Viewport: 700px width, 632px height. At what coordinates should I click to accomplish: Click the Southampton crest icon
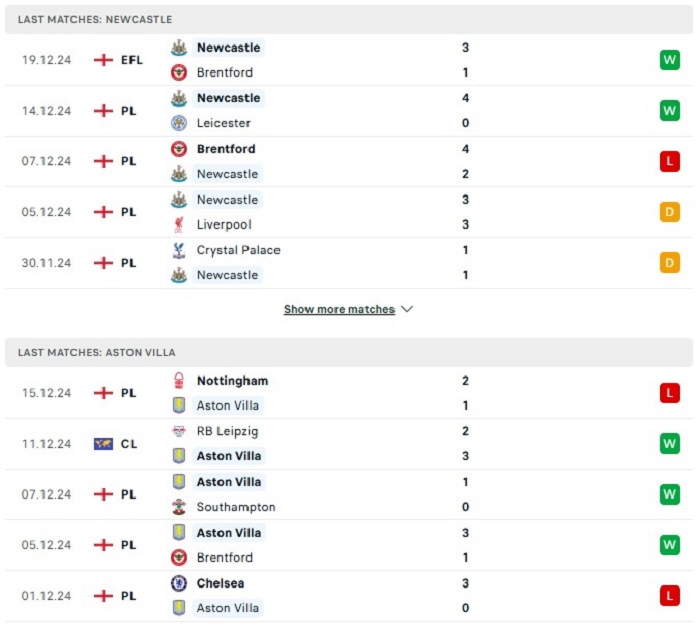click(179, 507)
